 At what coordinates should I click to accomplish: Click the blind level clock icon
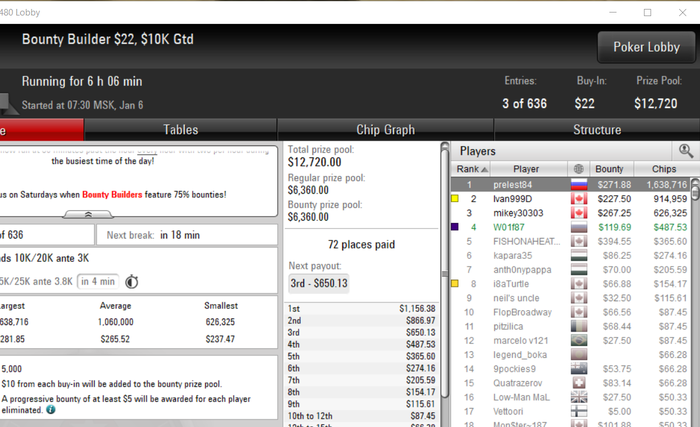pos(132,282)
